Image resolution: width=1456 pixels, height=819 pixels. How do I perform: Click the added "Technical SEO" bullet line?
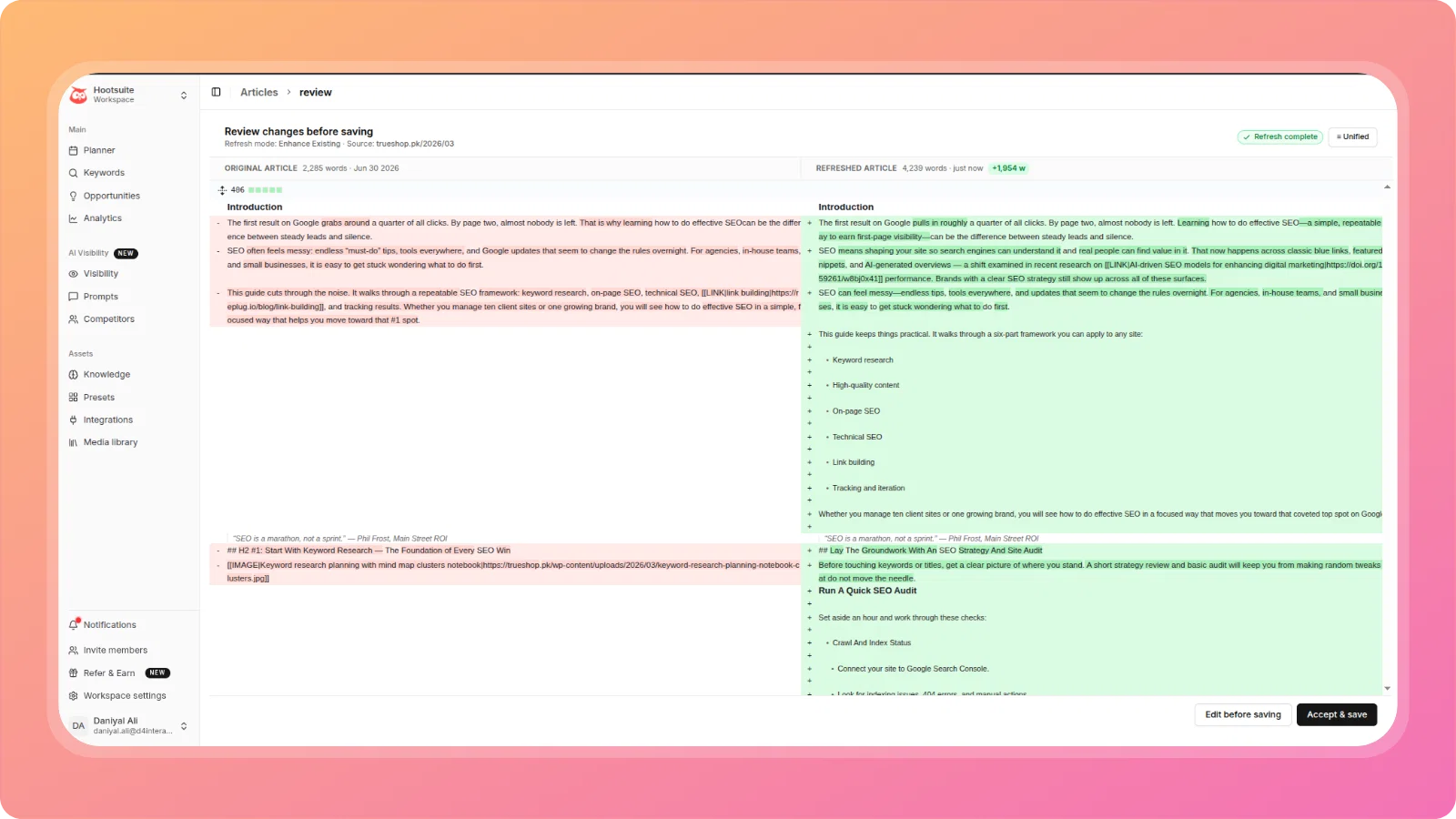coord(857,437)
